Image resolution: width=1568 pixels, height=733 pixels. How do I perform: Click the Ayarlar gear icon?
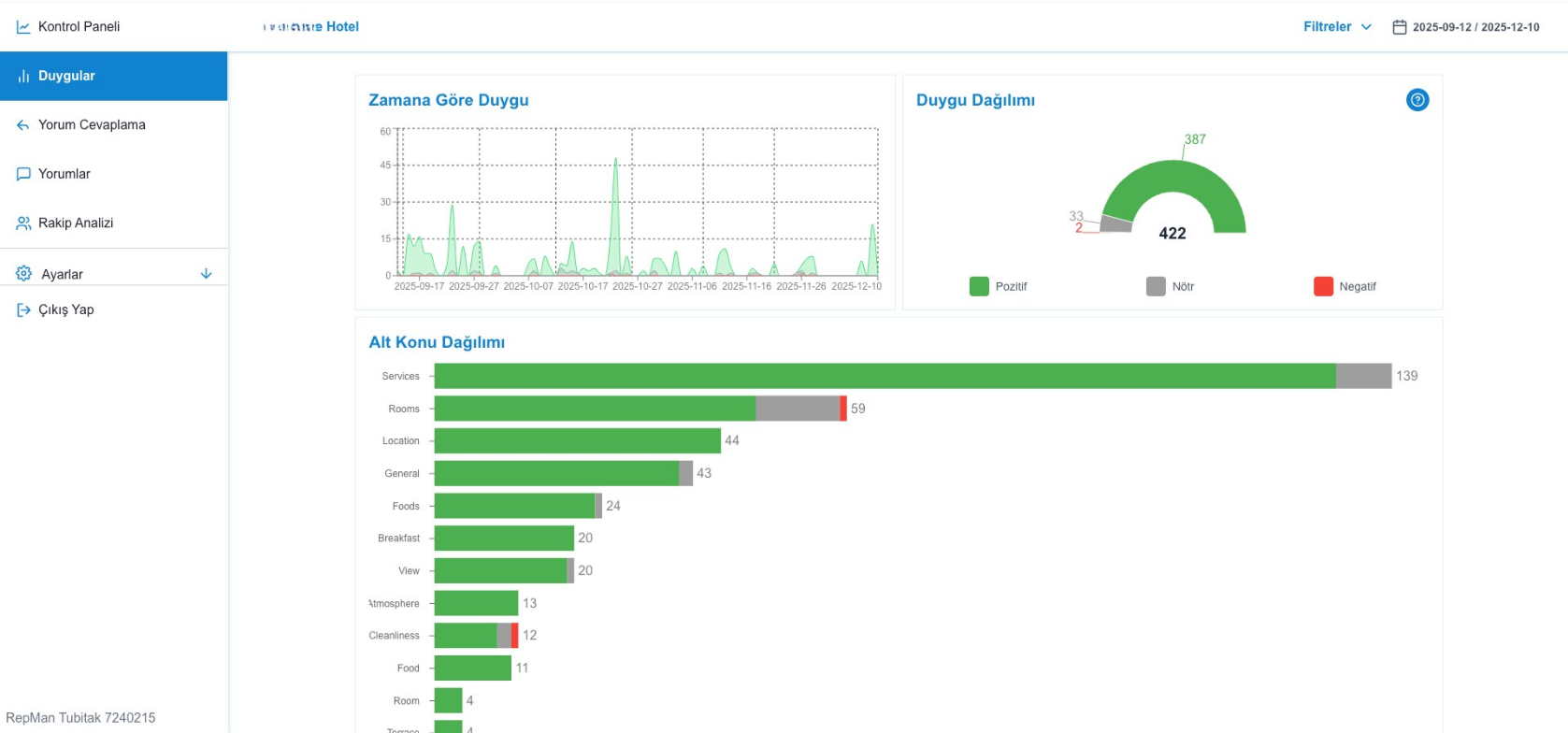click(24, 274)
